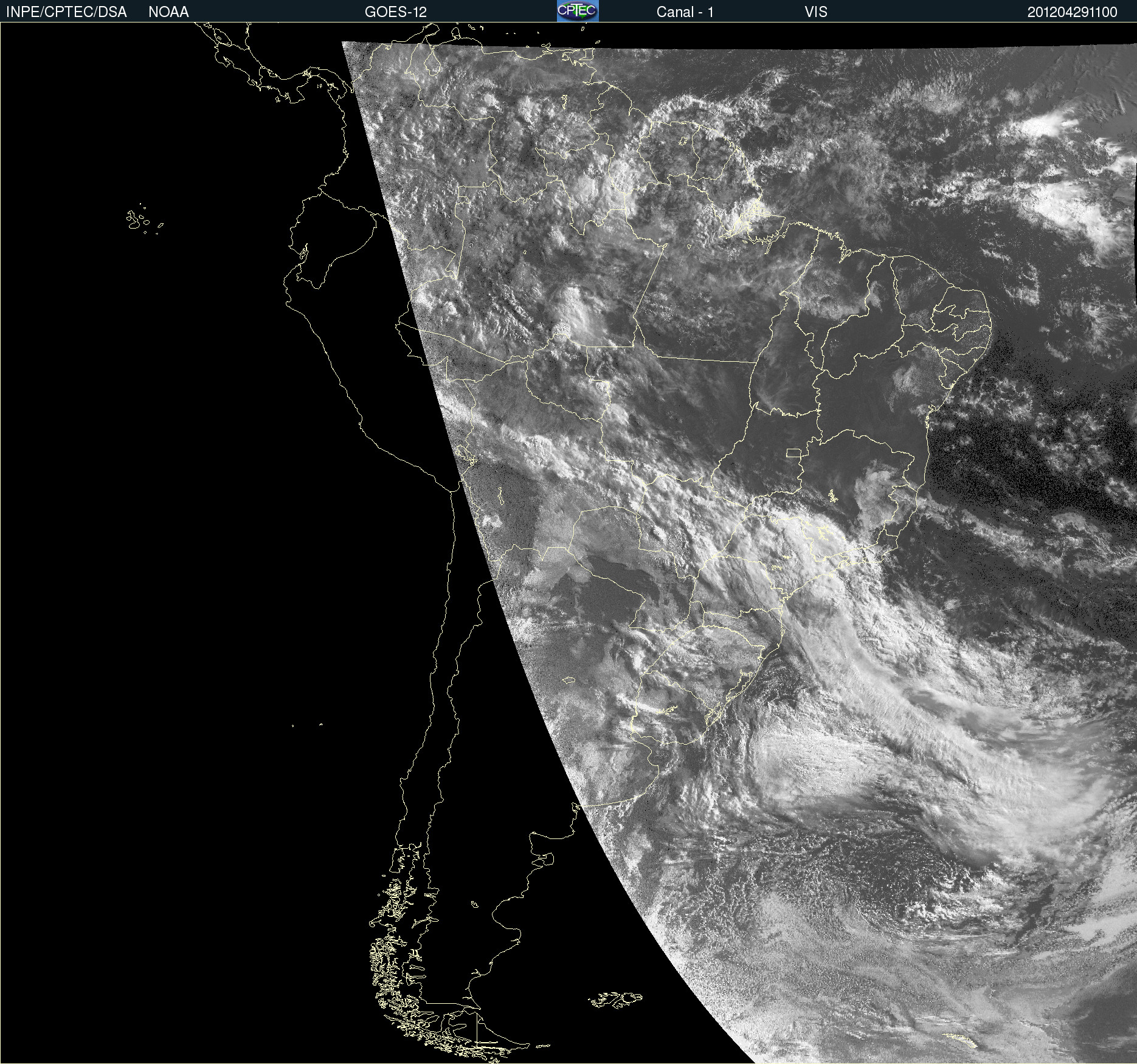Click the Canal - 1 label

[x=685, y=12]
